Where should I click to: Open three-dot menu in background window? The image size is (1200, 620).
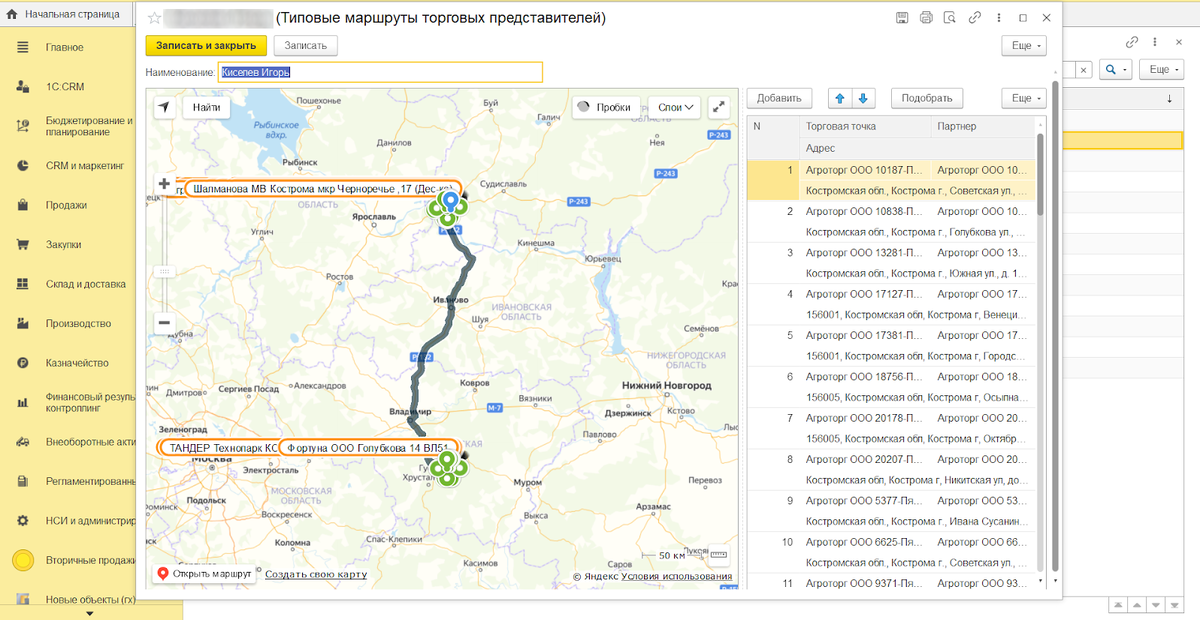pyautogui.click(x=1156, y=42)
